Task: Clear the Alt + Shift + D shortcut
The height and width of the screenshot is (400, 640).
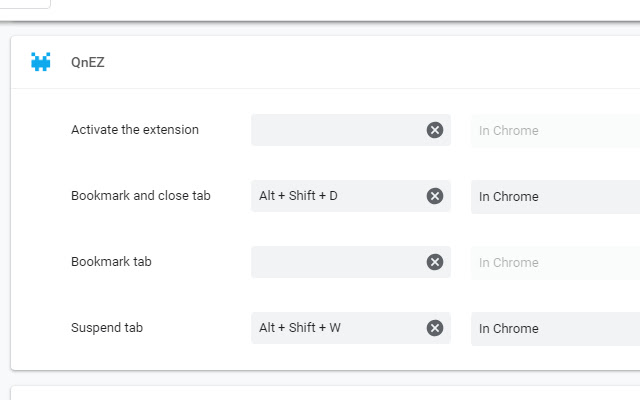Action: pos(435,196)
